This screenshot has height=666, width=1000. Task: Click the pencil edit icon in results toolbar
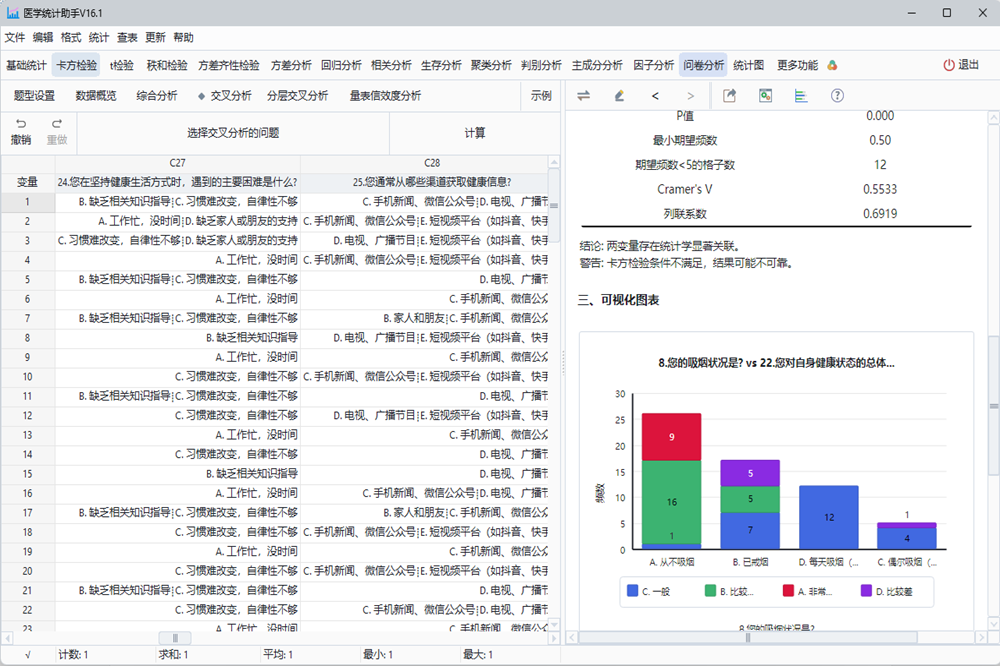coord(619,96)
